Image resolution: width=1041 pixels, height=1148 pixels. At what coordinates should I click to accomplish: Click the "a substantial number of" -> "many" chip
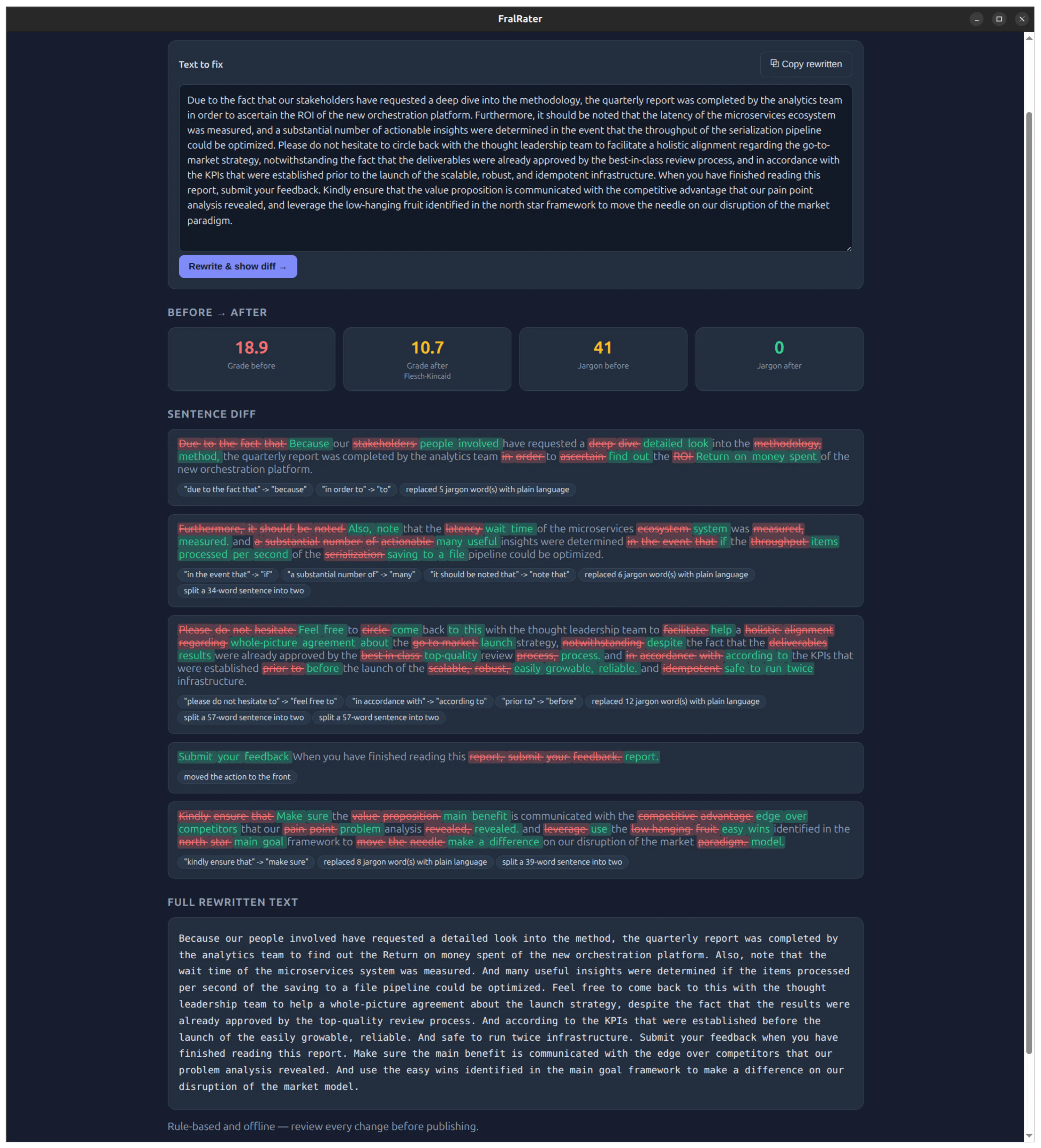click(x=351, y=575)
